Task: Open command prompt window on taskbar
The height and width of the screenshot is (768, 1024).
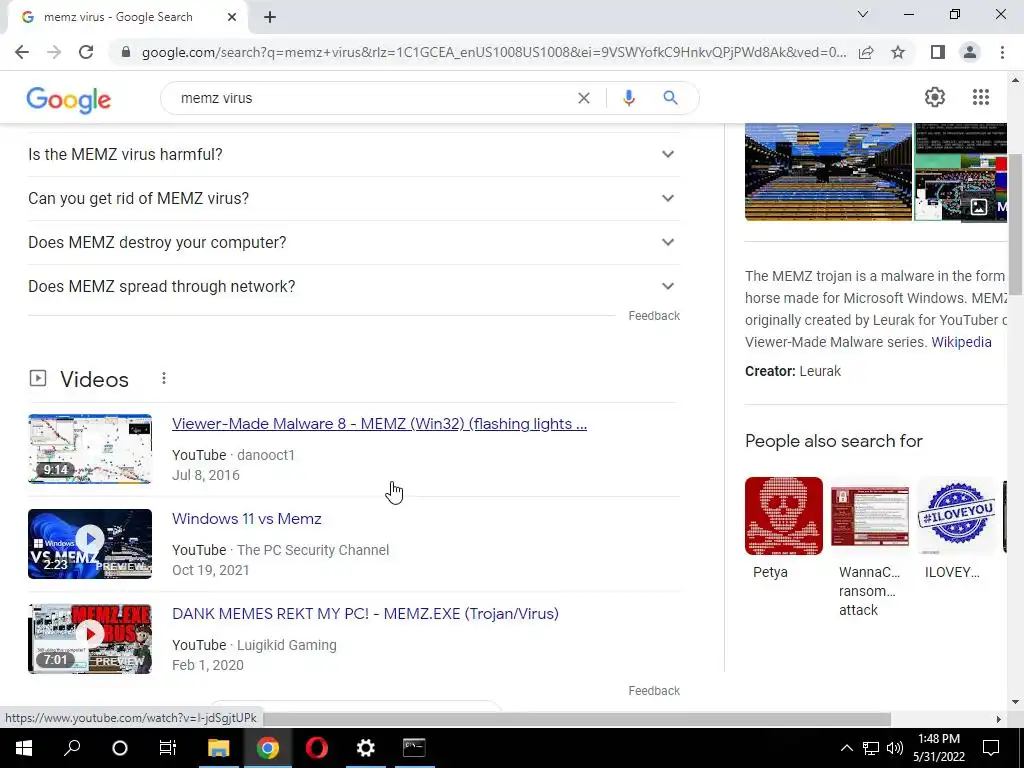Action: tap(414, 748)
